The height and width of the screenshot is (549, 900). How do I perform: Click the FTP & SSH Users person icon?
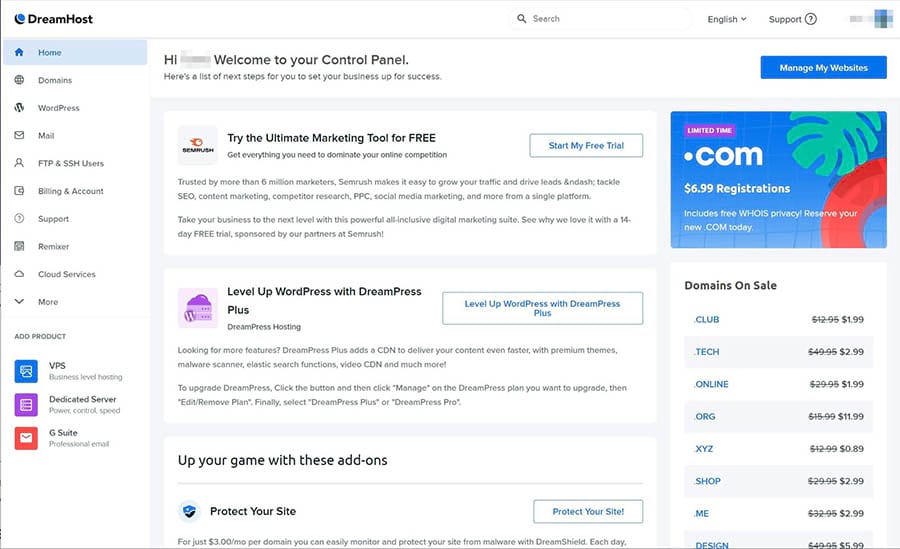click(19, 163)
